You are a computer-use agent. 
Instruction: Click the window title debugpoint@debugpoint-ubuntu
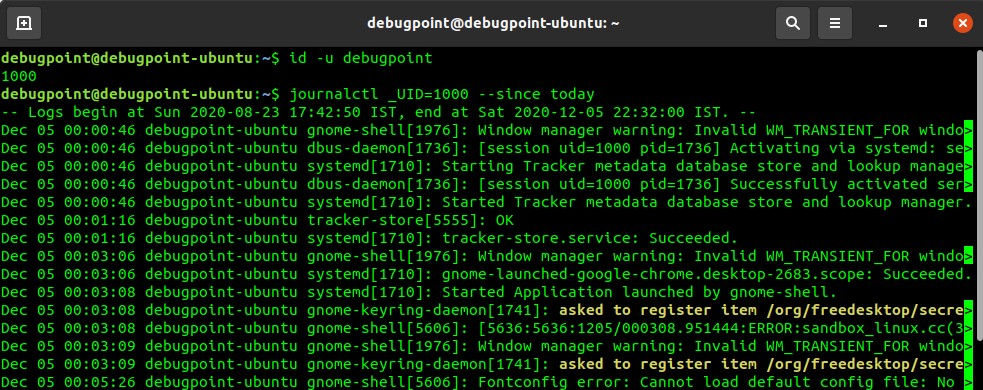click(493, 23)
